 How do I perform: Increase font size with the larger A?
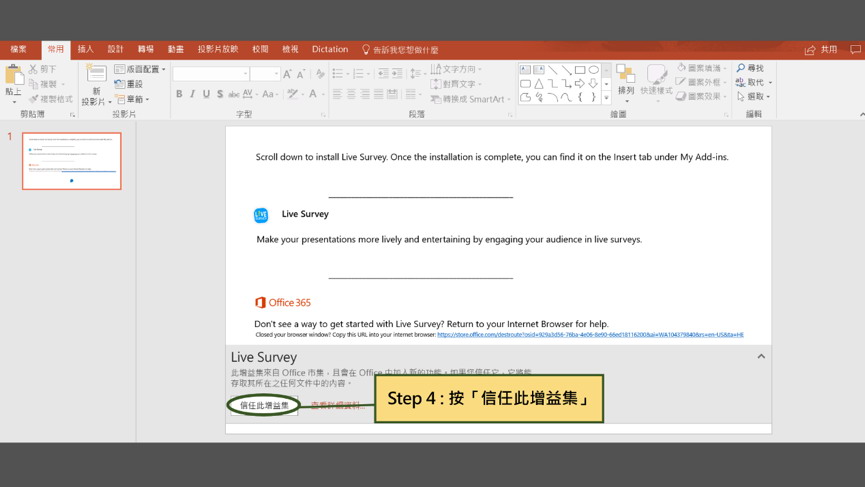[x=287, y=74]
